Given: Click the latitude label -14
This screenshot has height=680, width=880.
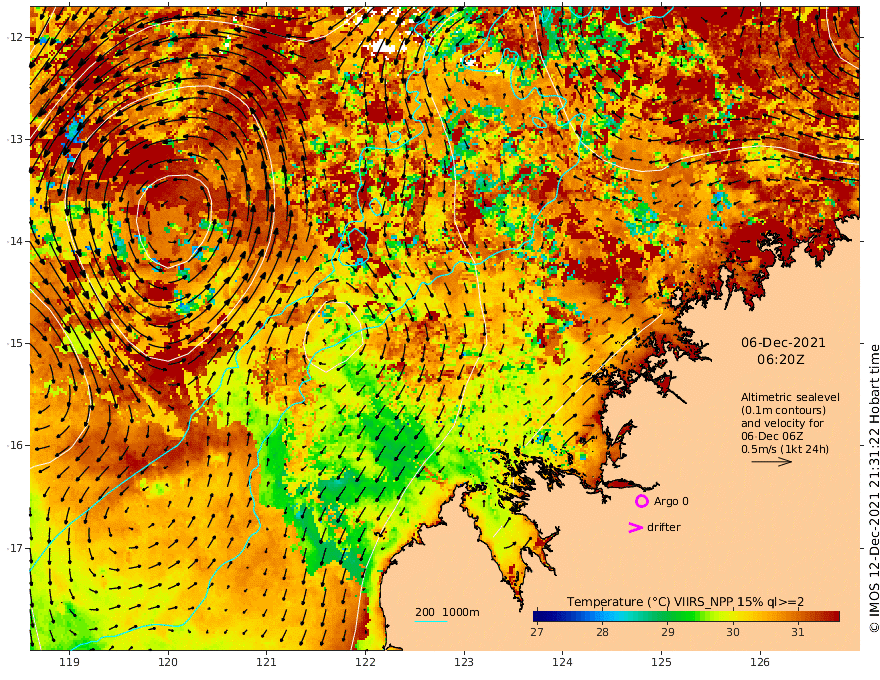Looking at the screenshot, I should (16, 241).
